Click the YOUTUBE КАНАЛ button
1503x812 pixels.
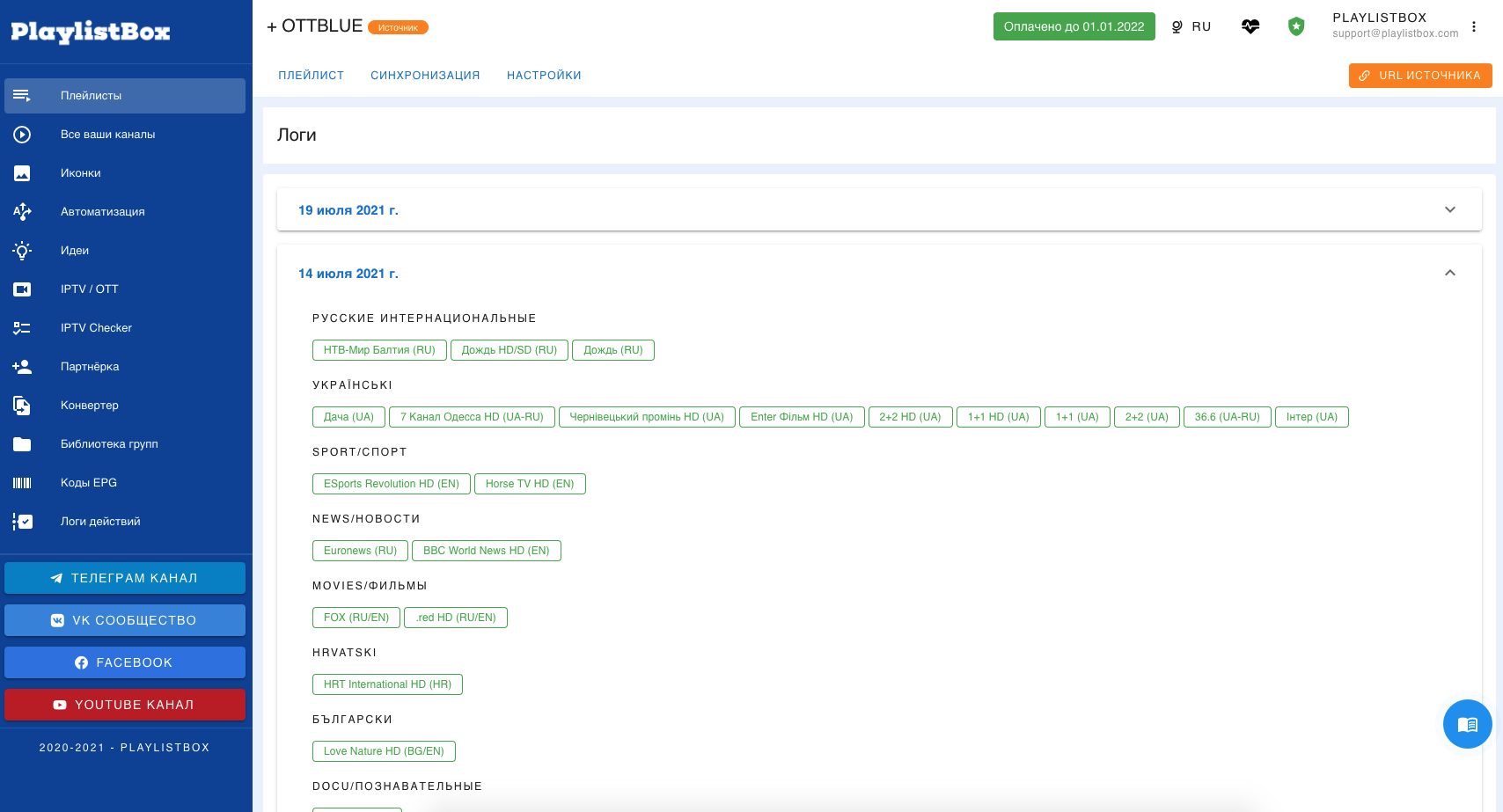[x=125, y=705]
